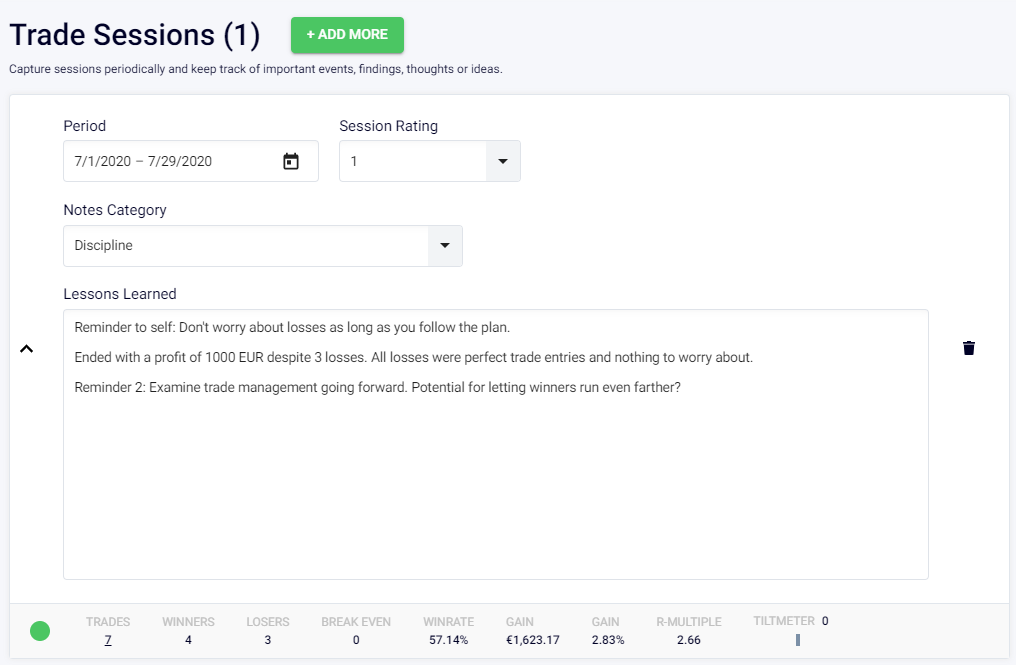The height and width of the screenshot is (665, 1016).
Task: Click the Tiltmeter value 0
Action: [825, 621]
